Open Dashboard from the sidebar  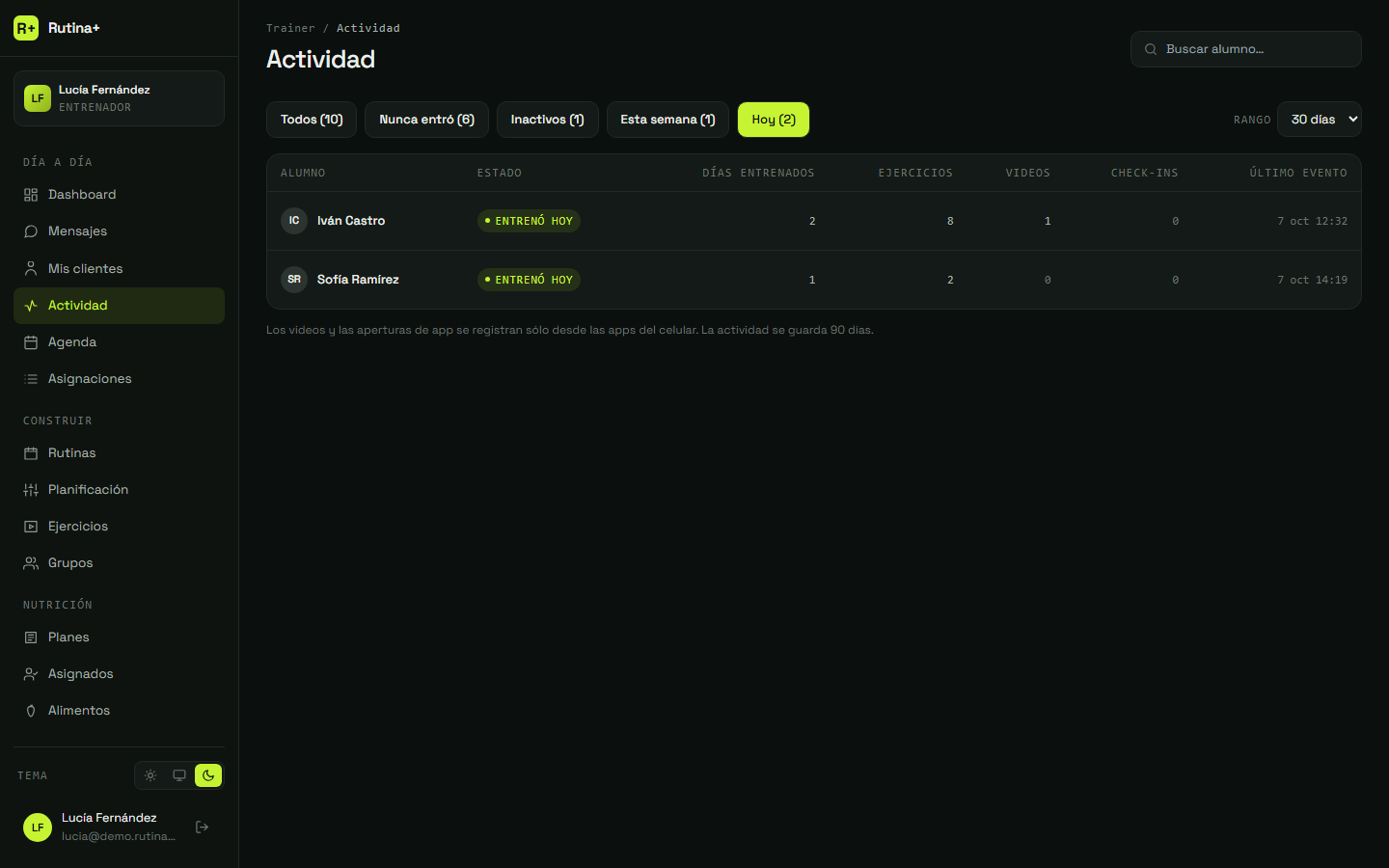tap(119, 195)
